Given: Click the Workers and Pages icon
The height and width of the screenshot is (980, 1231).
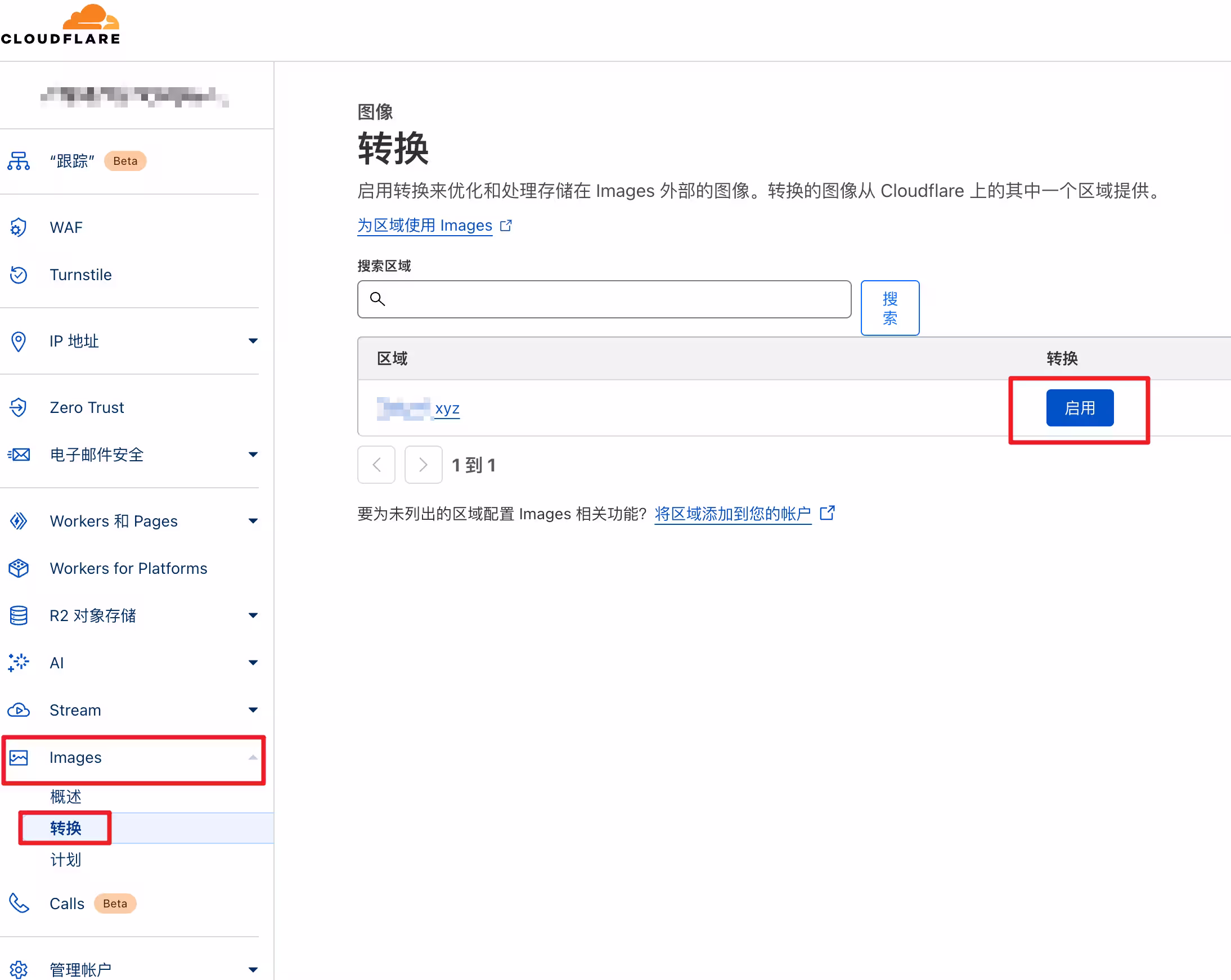Looking at the screenshot, I should pos(18,520).
